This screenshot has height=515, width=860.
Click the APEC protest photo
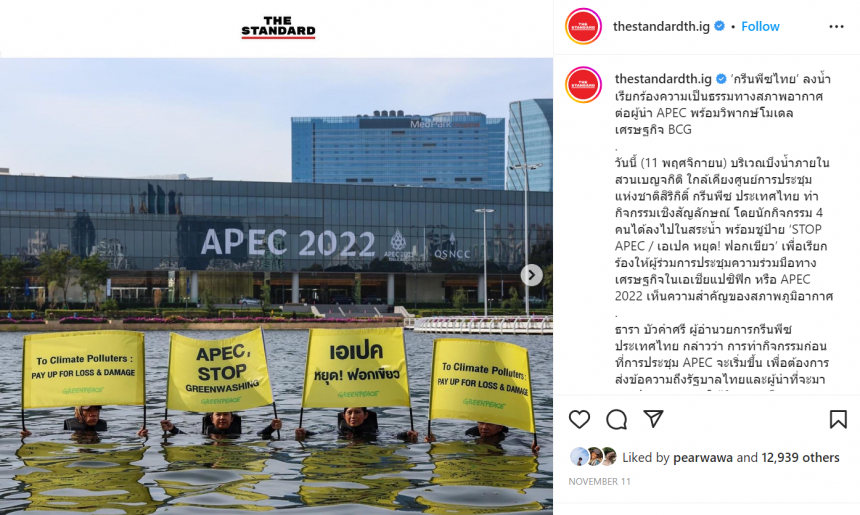coord(276,286)
